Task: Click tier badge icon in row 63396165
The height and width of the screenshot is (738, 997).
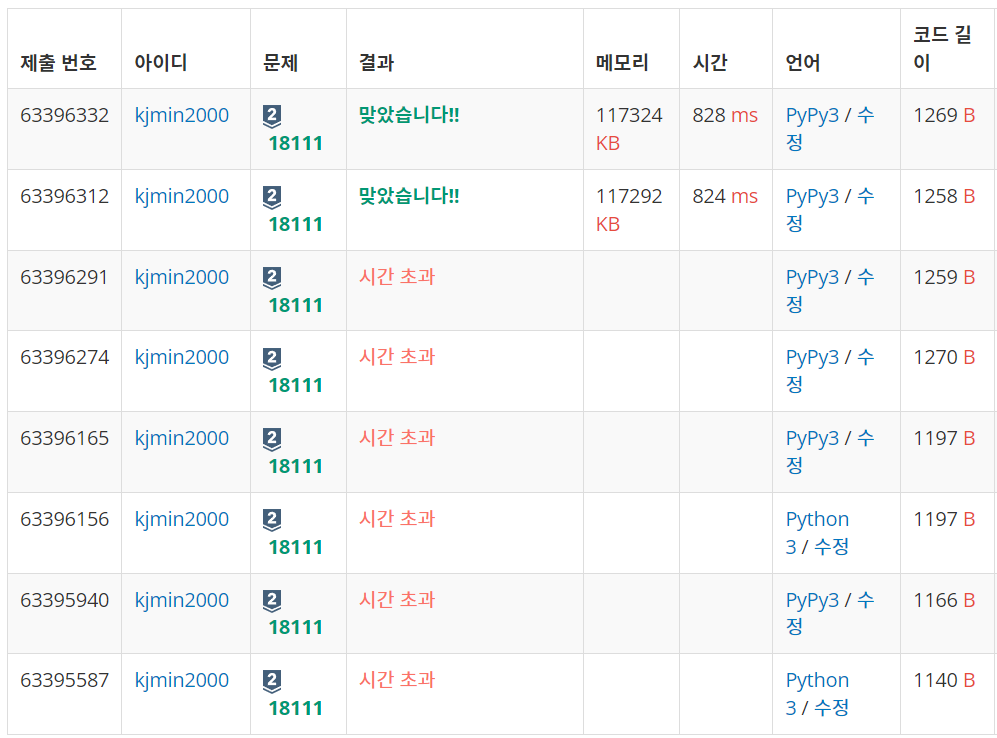Action: pyautogui.click(x=272, y=439)
